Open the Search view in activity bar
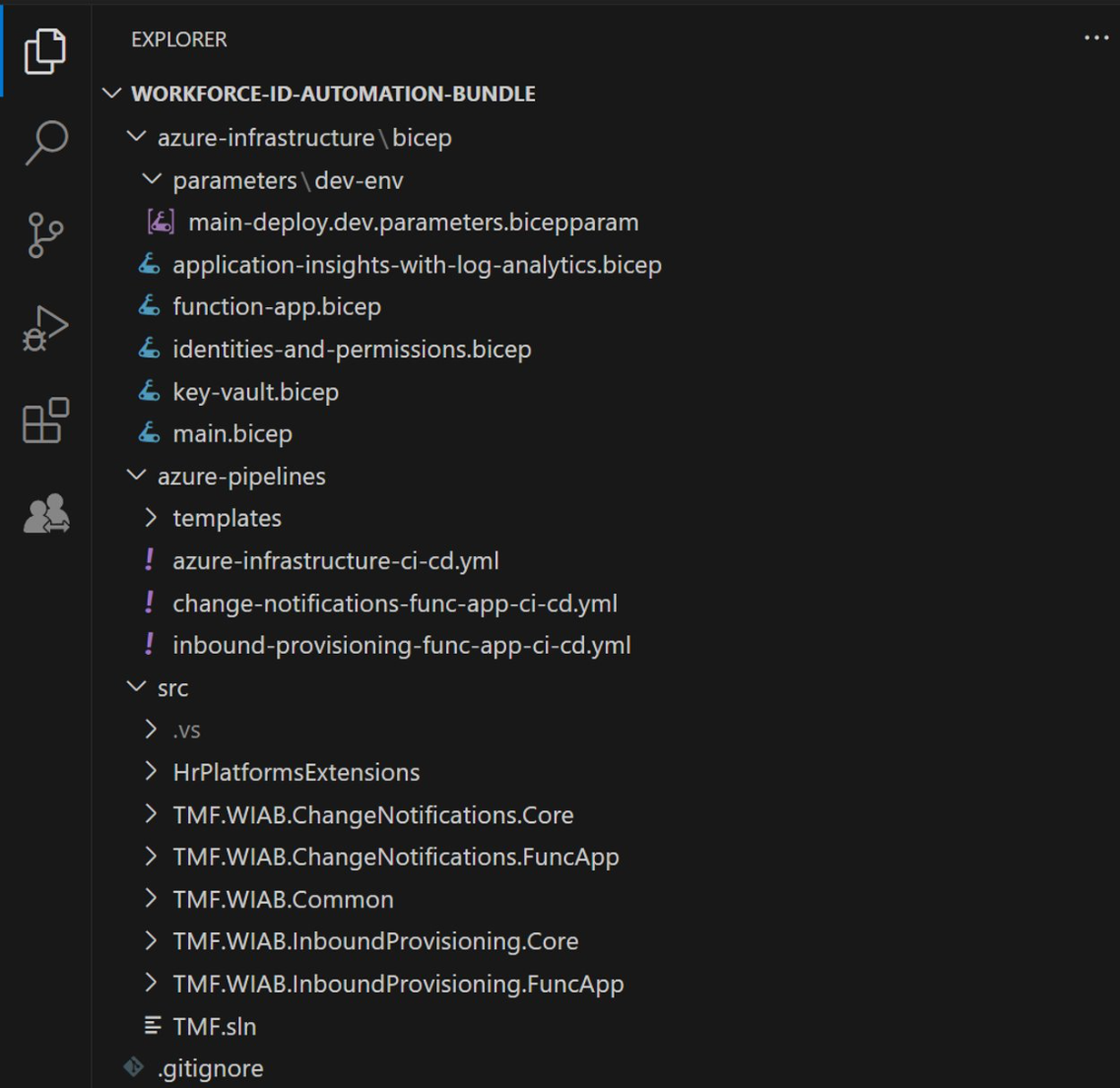This screenshot has width=1120, height=1088. pyautogui.click(x=45, y=143)
